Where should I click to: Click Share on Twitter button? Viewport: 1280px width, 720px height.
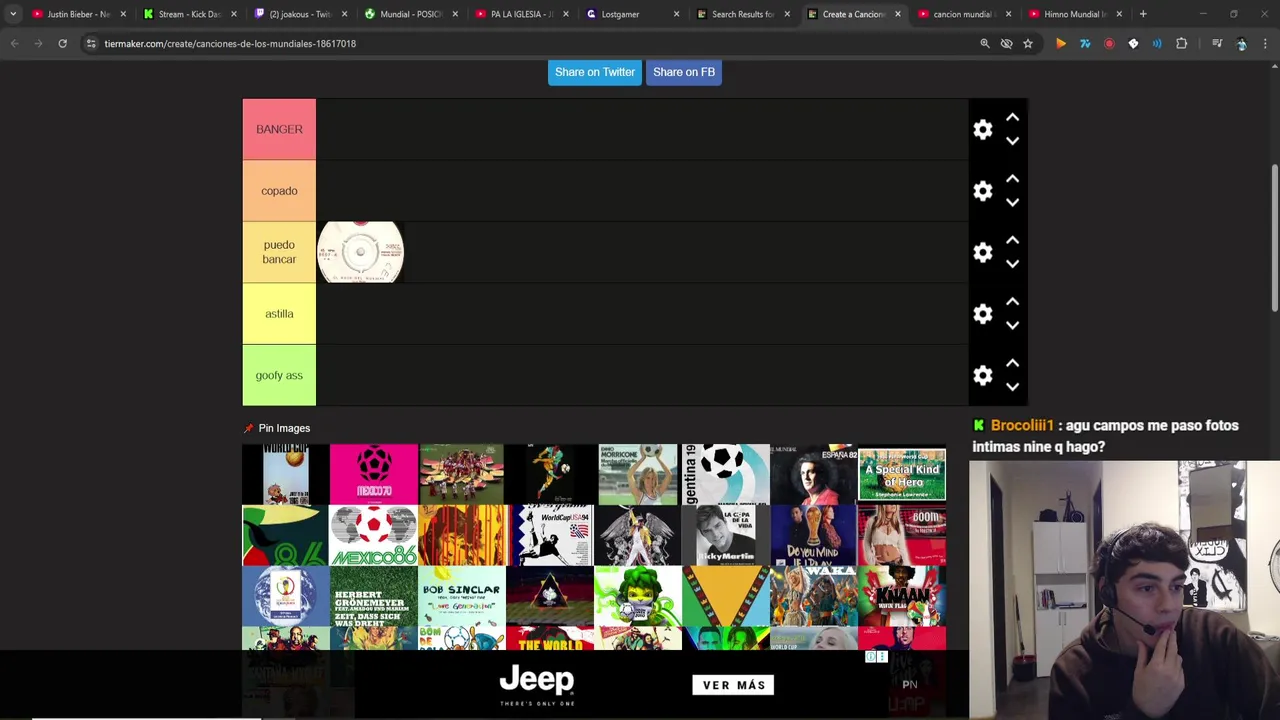click(595, 72)
